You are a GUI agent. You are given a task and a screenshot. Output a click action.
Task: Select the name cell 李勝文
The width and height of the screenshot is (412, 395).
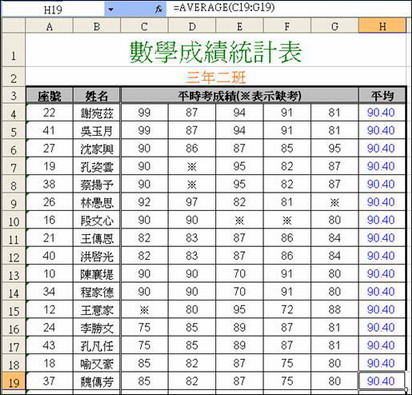[97, 328]
